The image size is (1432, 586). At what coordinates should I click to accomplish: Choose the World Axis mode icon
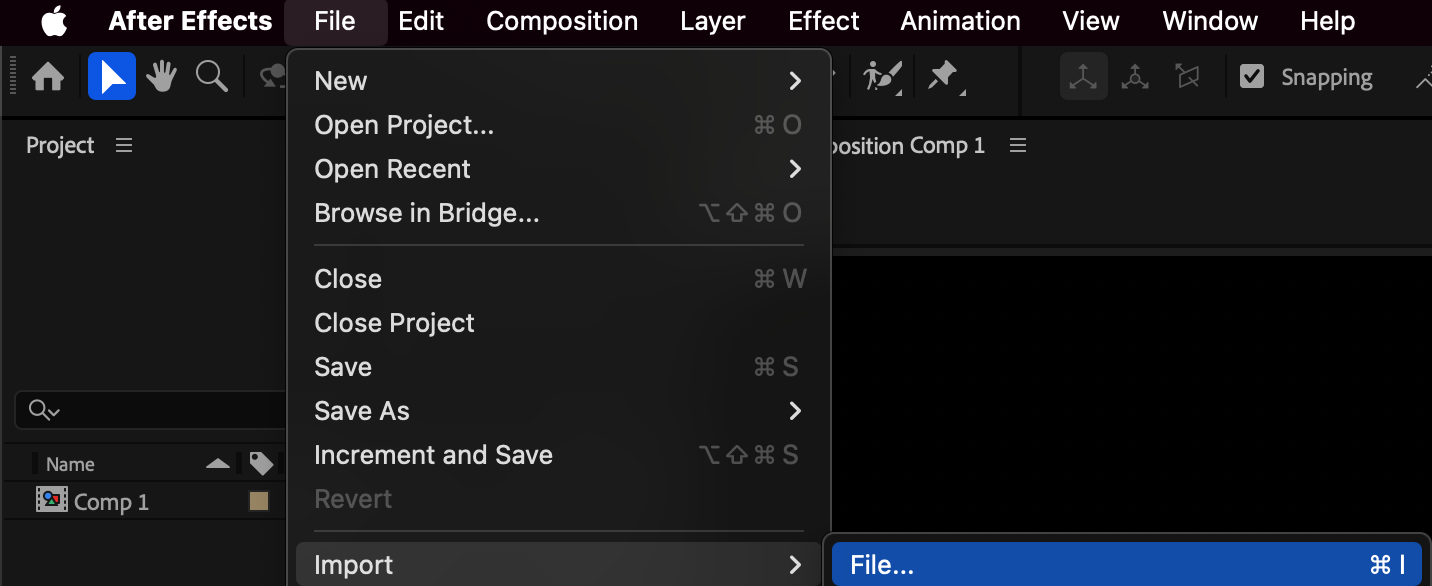1135,77
